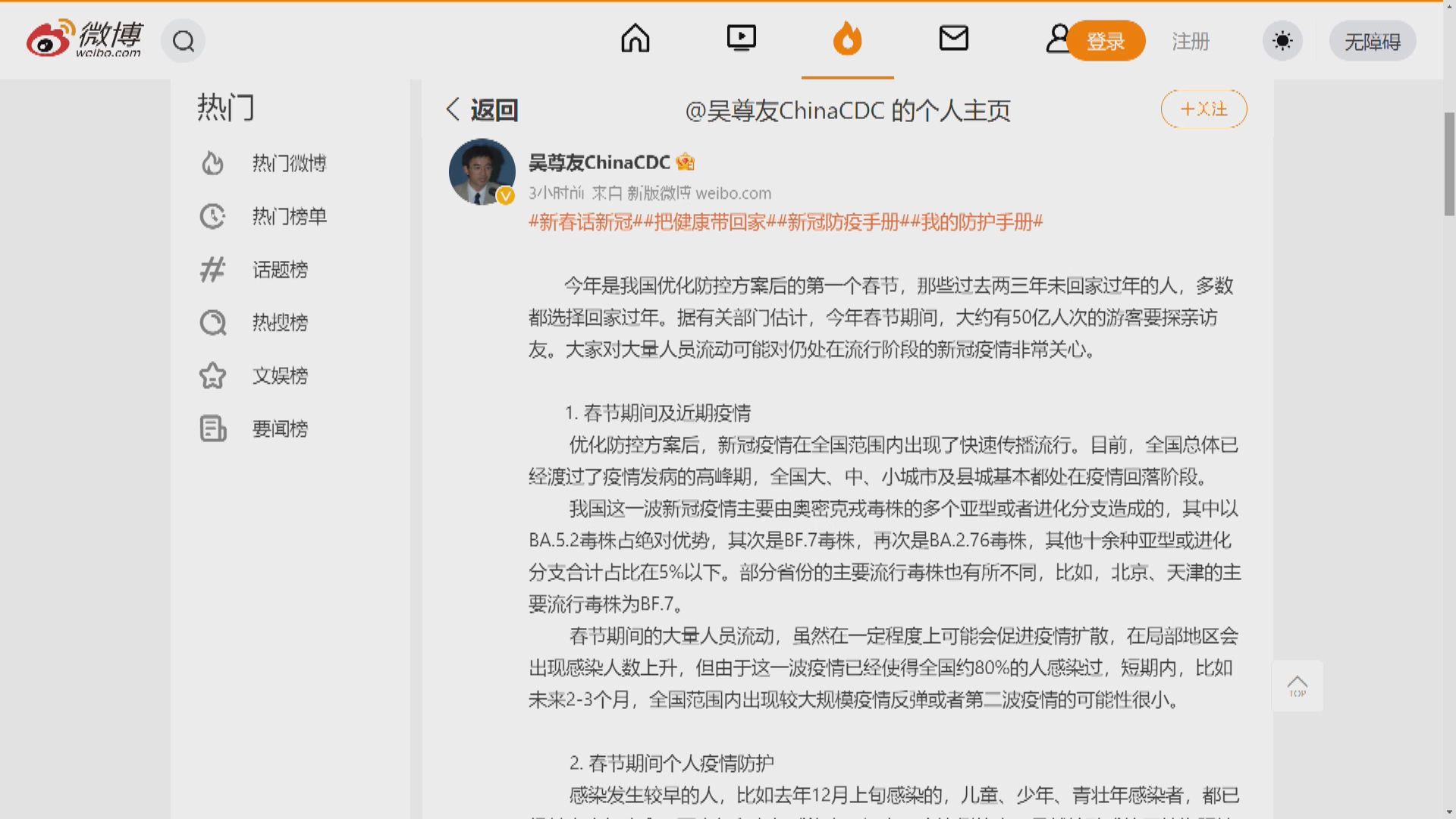Toggle follow with the 关注 button
Viewport: 1456px width, 819px height.
1203,108
